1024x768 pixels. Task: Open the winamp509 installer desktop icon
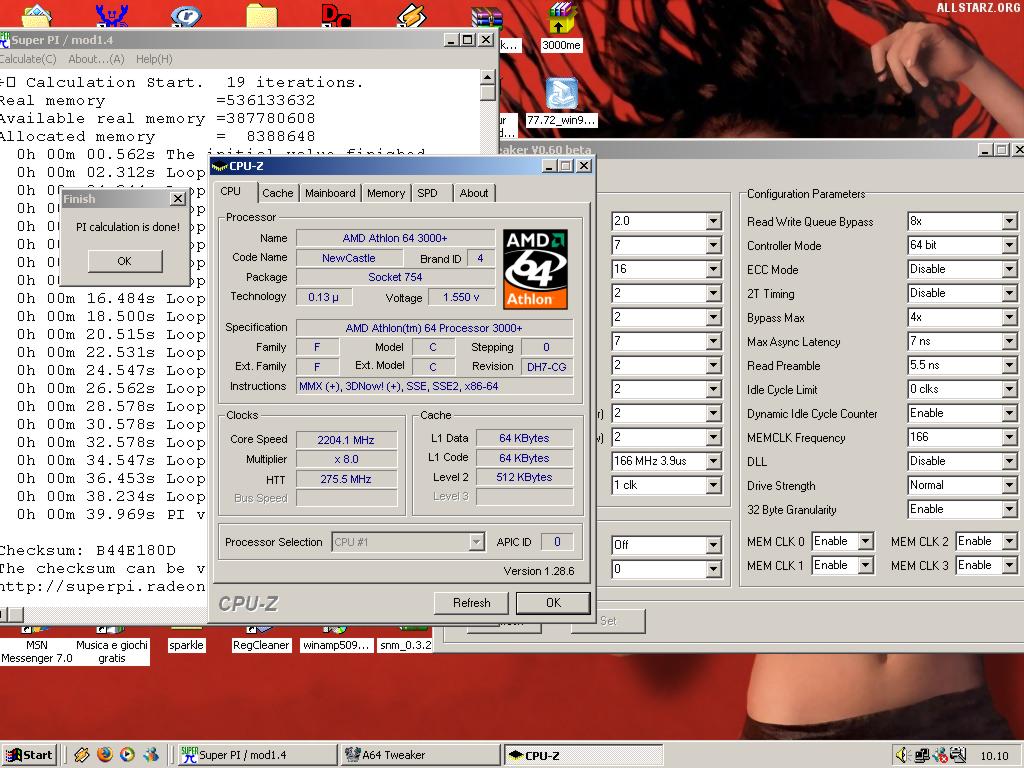336,645
